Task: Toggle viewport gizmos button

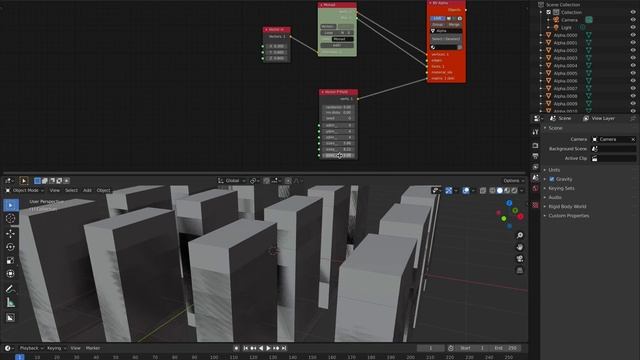Action: pyautogui.click(x=449, y=191)
